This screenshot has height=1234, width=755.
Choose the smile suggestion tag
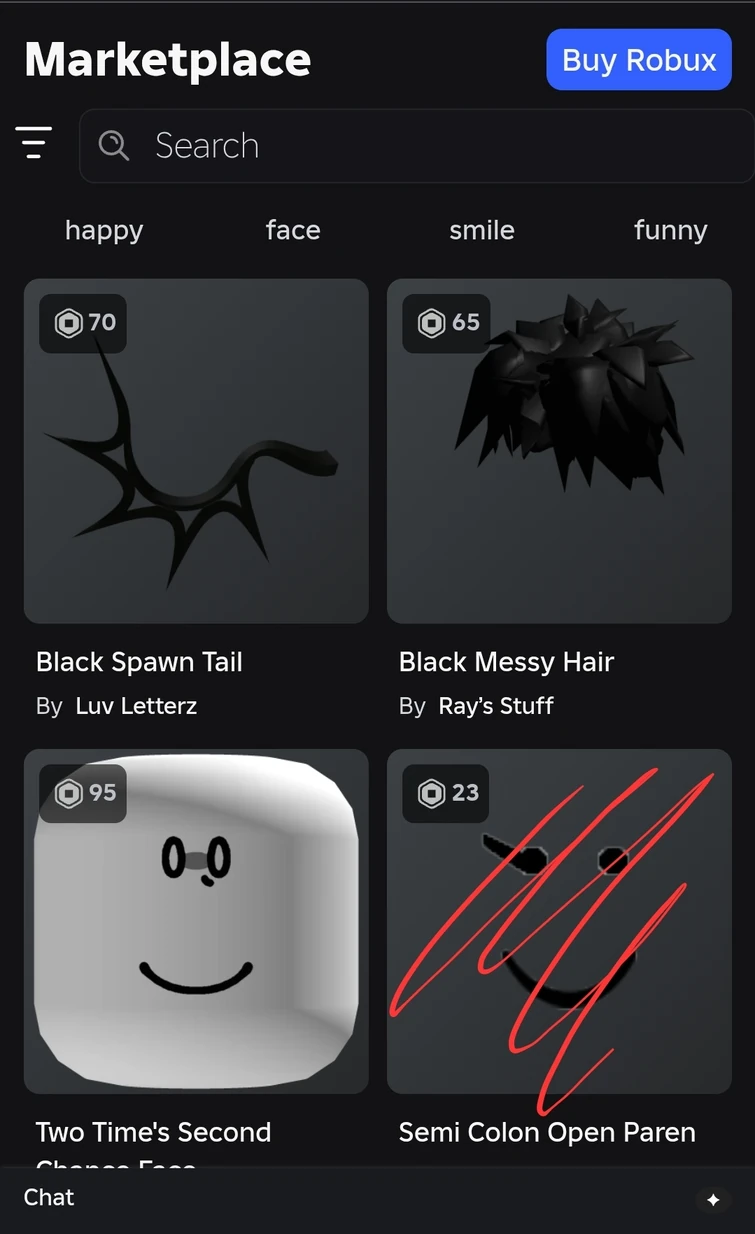click(482, 230)
